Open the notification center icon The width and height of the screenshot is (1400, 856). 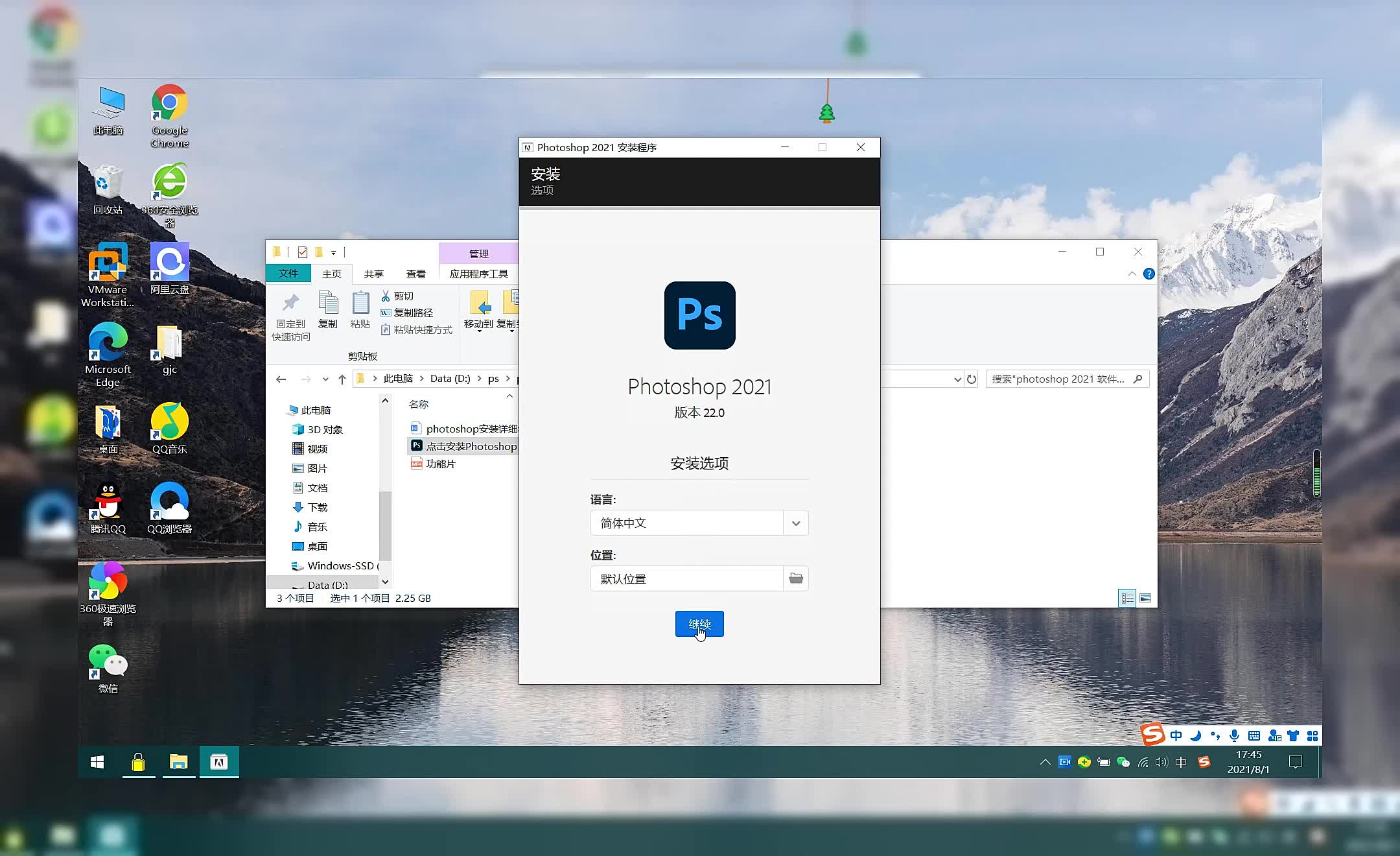(1296, 762)
